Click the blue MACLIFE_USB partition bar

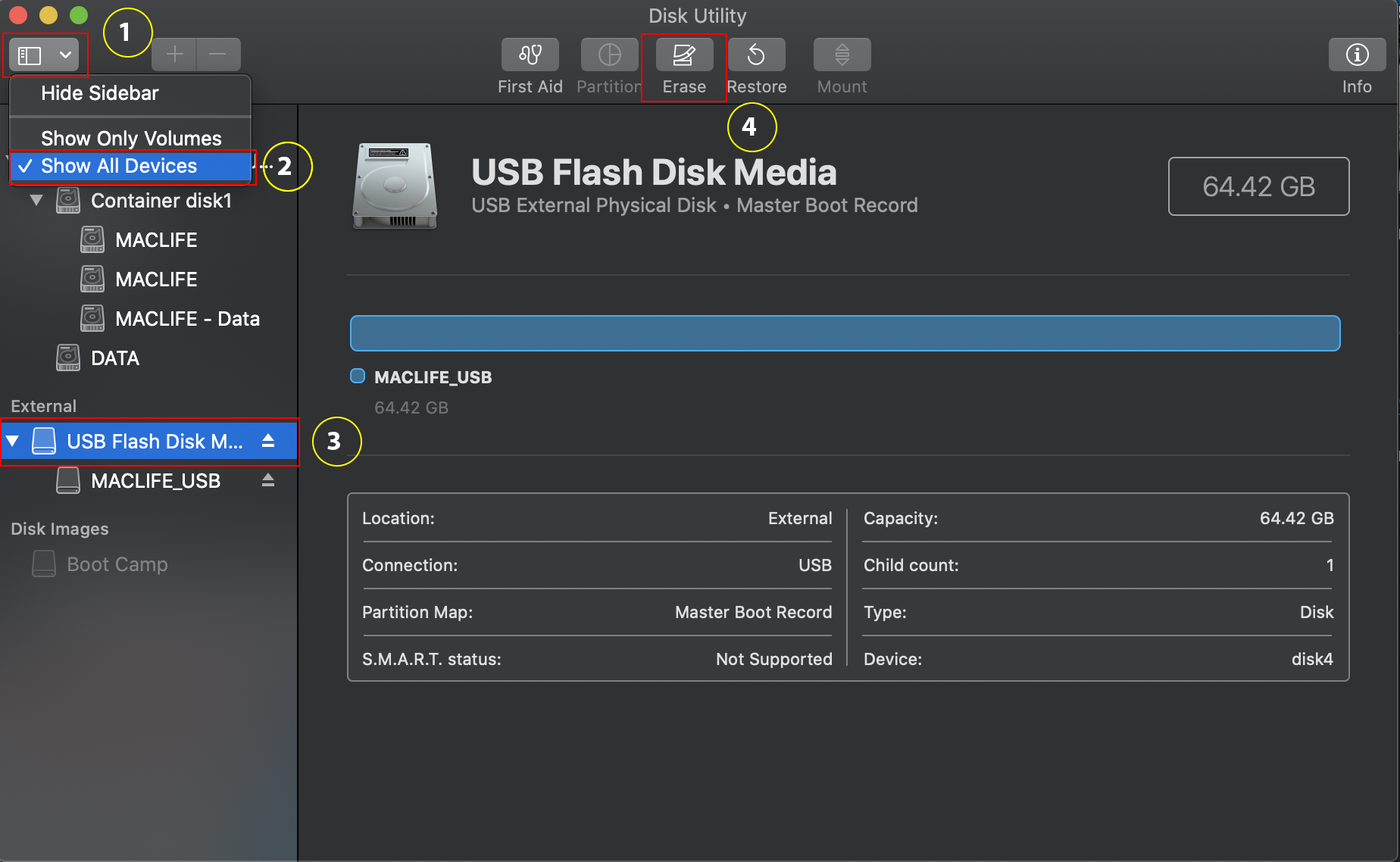[844, 333]
